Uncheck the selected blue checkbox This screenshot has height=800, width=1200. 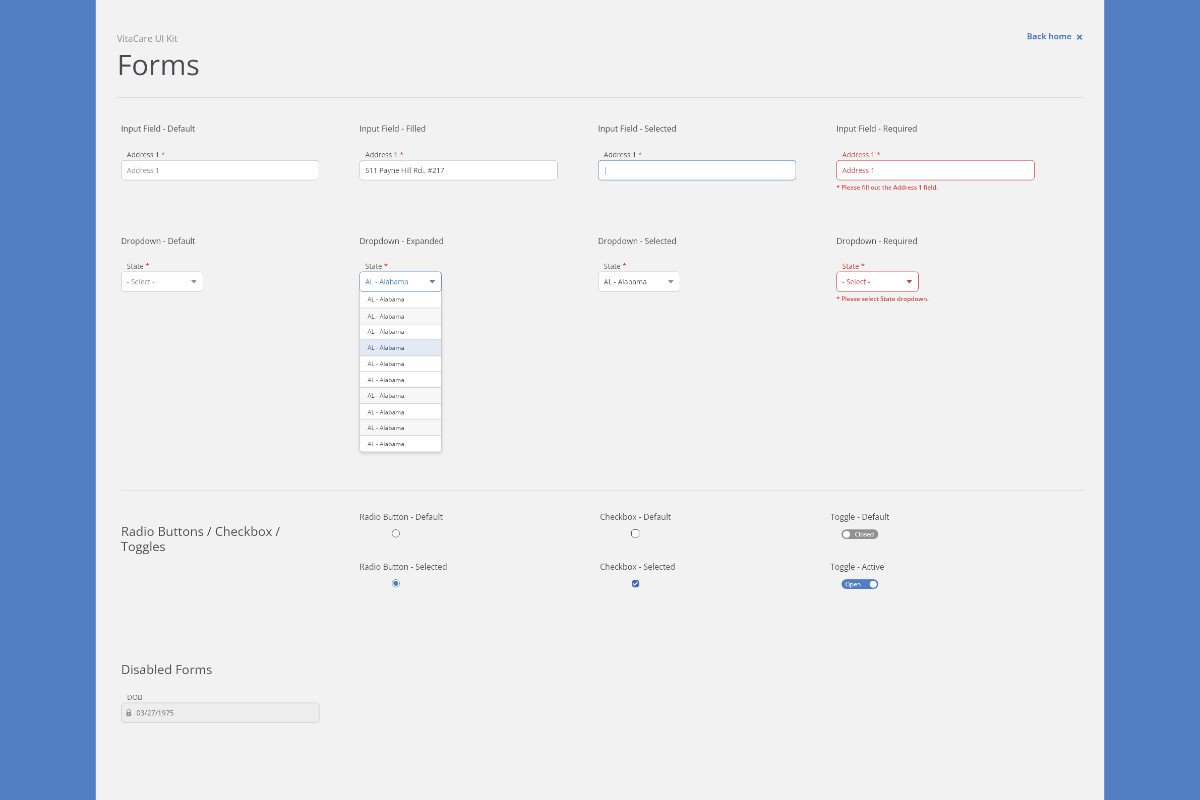click(635, 583)
